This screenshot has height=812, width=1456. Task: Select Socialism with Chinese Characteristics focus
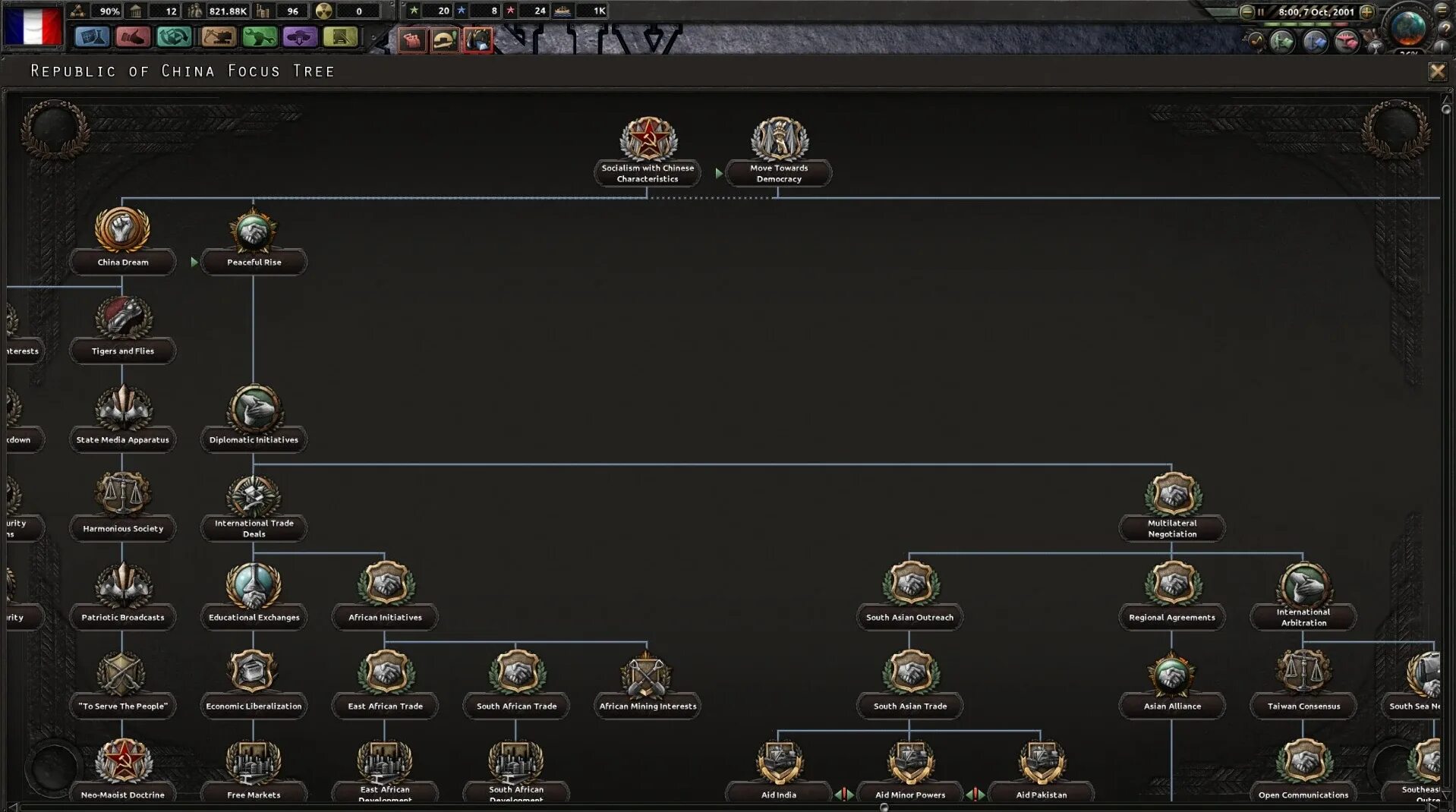[648, 151]
